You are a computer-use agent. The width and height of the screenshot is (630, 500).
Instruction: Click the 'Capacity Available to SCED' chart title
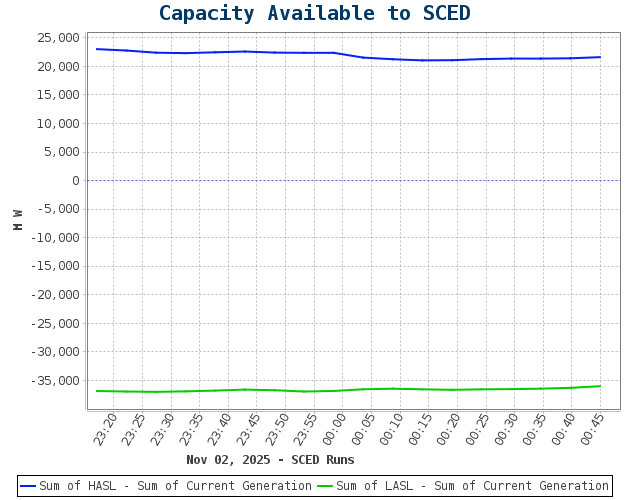pos(314,14)
